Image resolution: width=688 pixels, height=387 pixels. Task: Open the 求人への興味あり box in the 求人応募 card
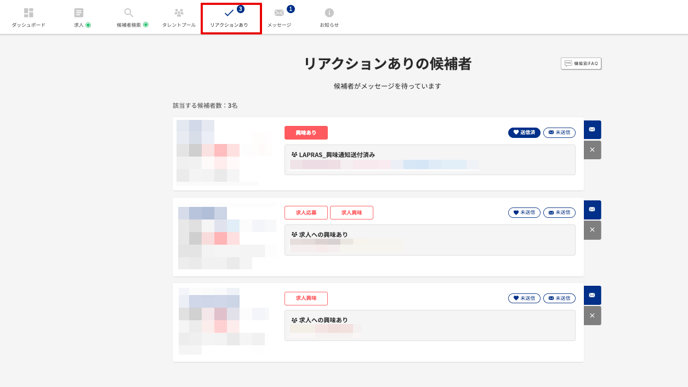430,240
